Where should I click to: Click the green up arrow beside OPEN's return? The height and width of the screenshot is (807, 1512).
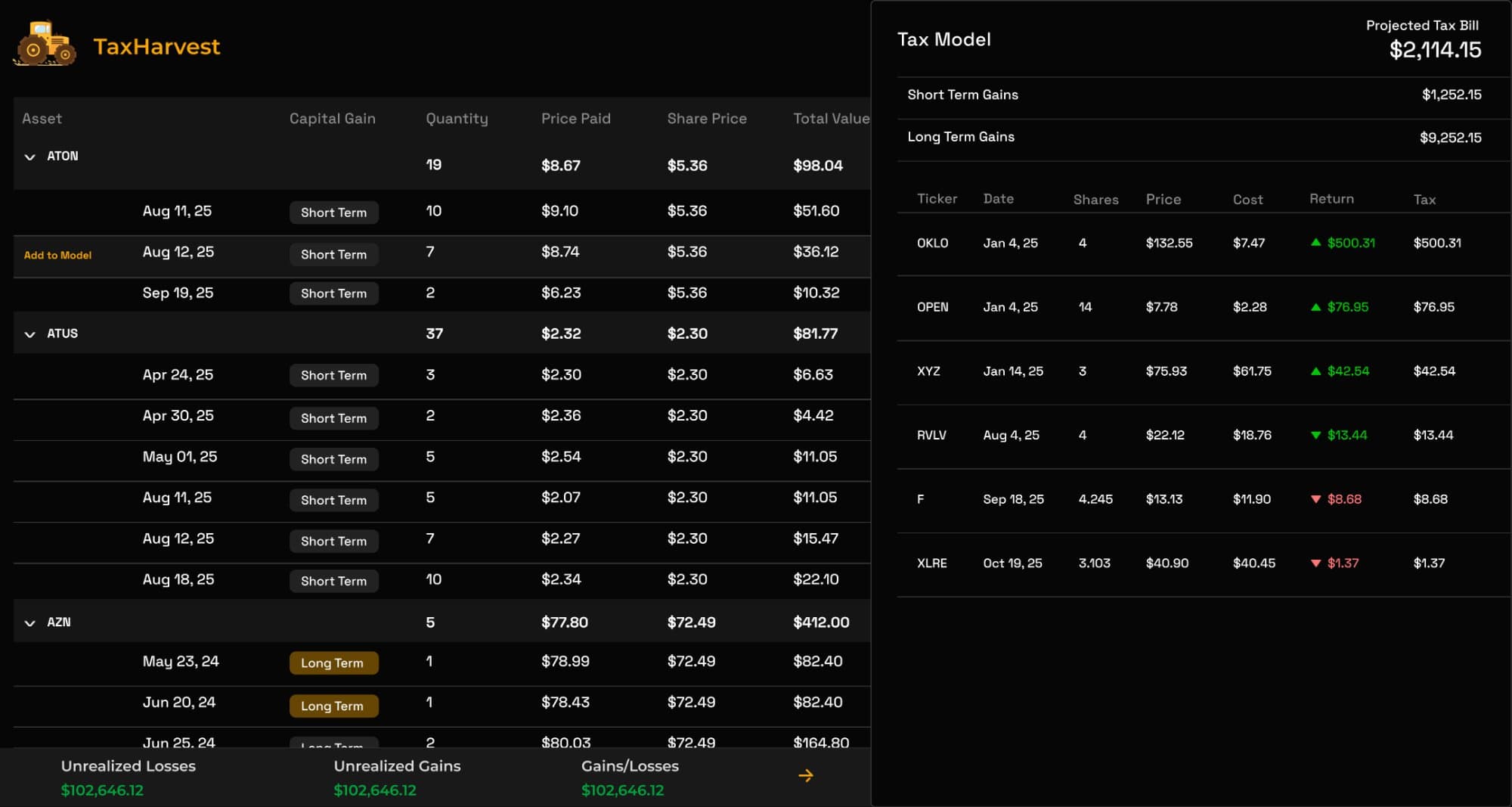point(1316,307)
